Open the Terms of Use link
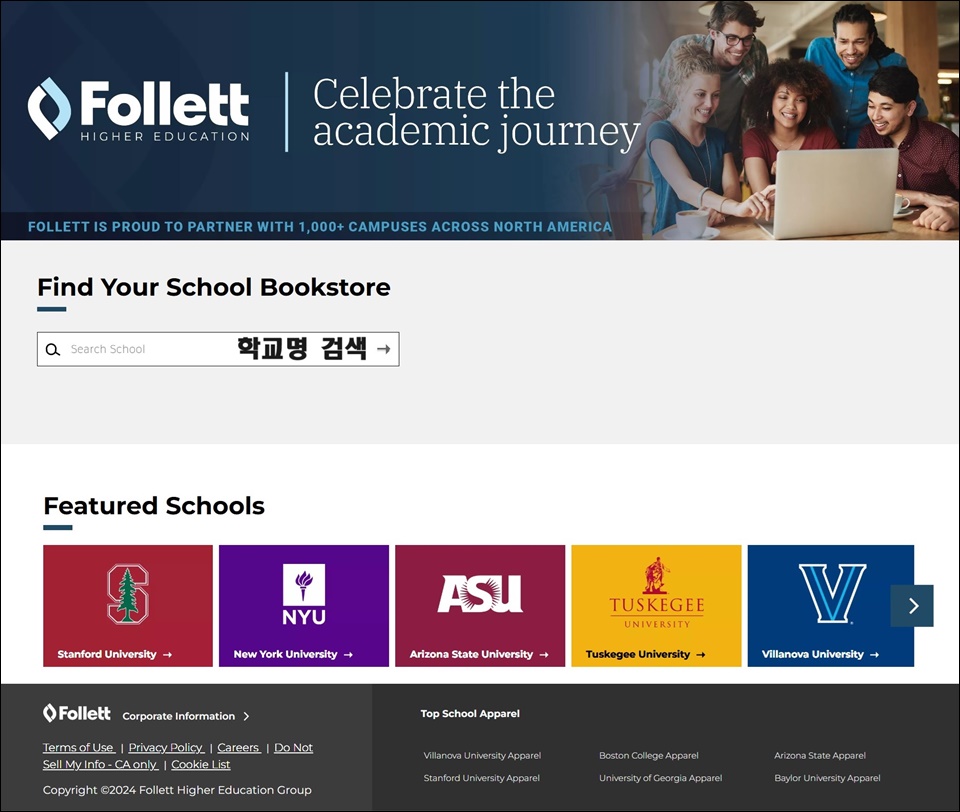 pyautogui.click(x=78, y=747)
